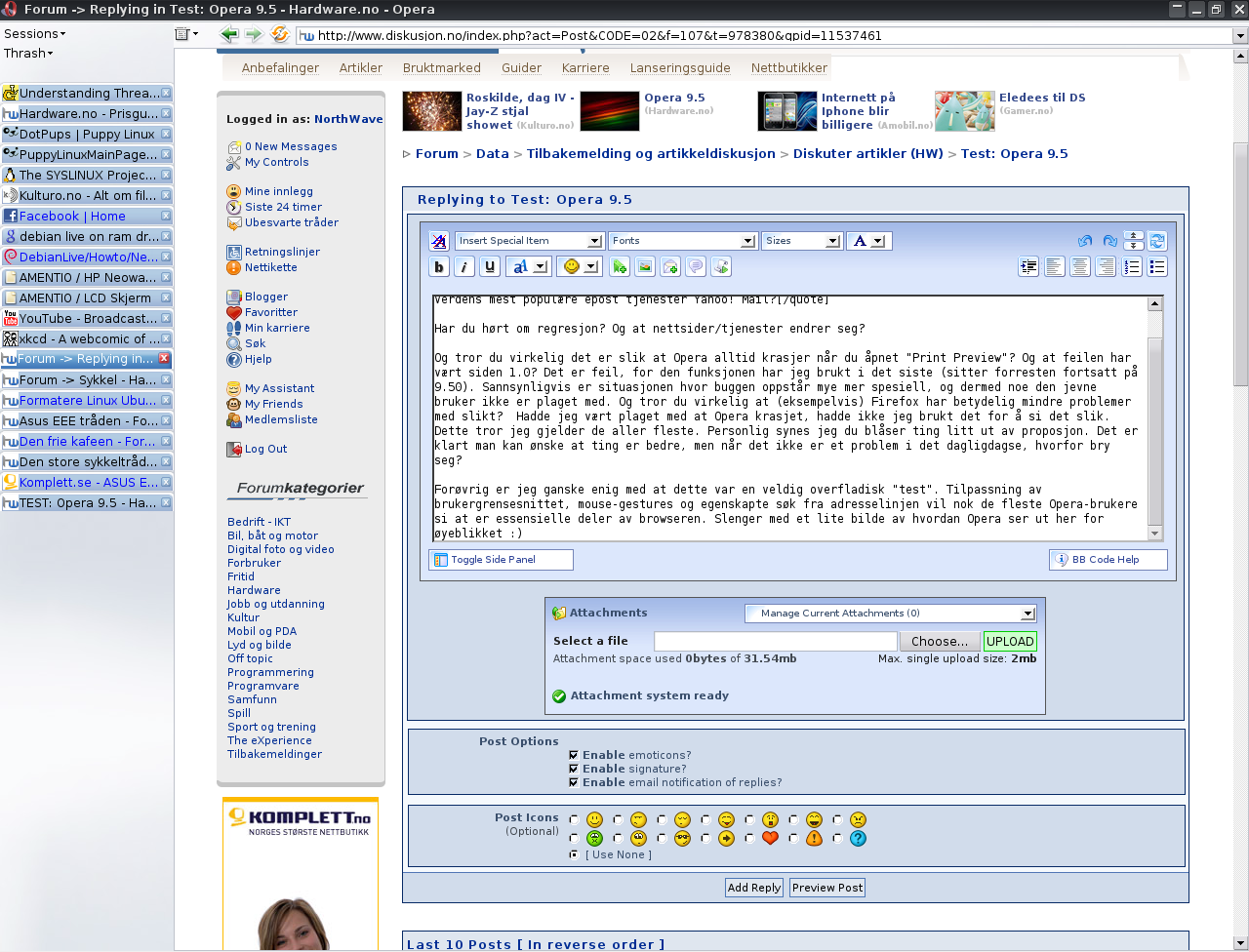Open the Log Out link
The width and height of the screenshot is (1249, 952).
(x=265, y=449)
